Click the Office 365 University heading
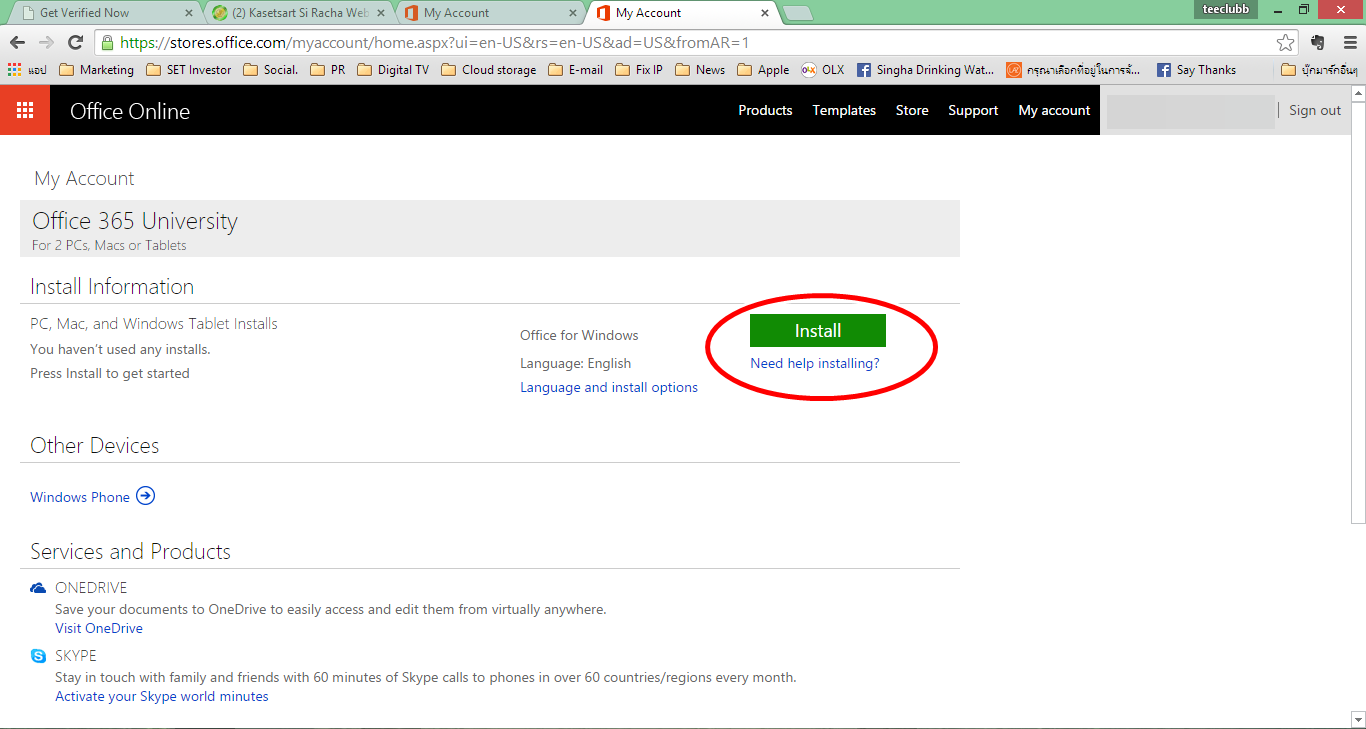Viewport: 1366px width, 729px height. [135, 221]
